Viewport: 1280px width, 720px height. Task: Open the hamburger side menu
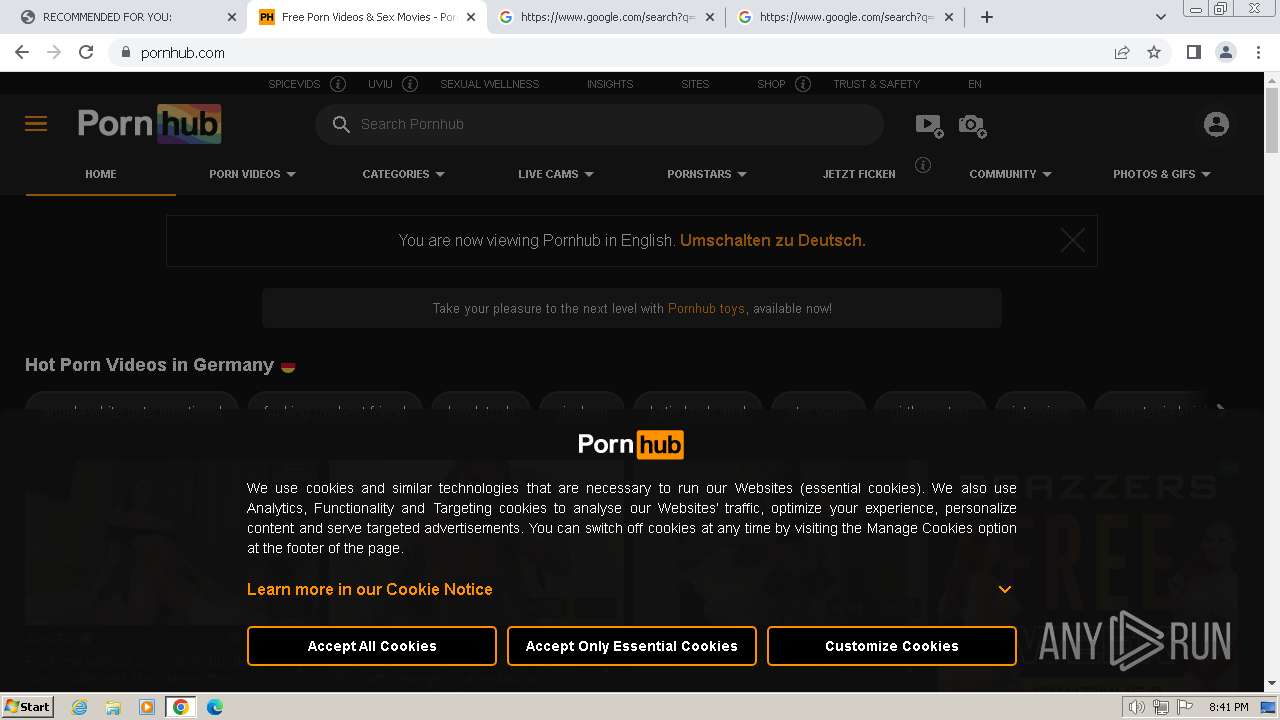tap(36, 124)
